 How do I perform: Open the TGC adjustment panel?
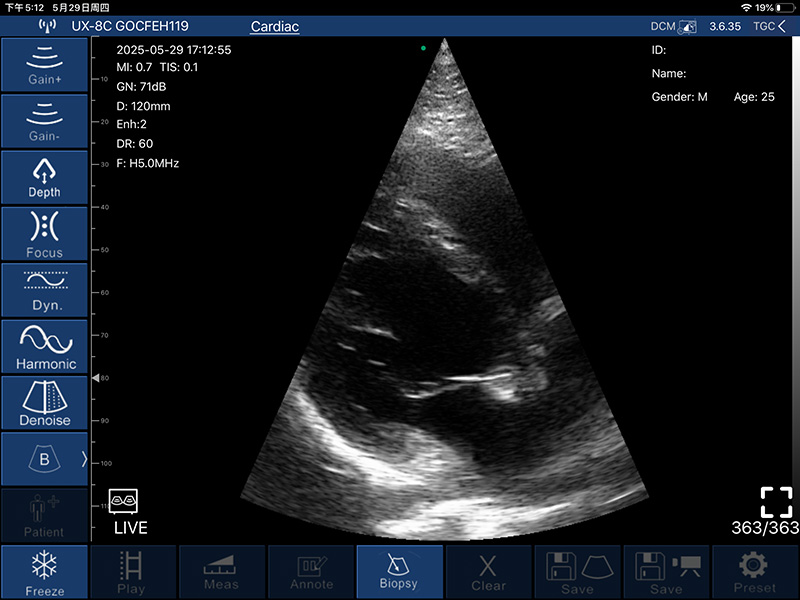coord(767,26)
